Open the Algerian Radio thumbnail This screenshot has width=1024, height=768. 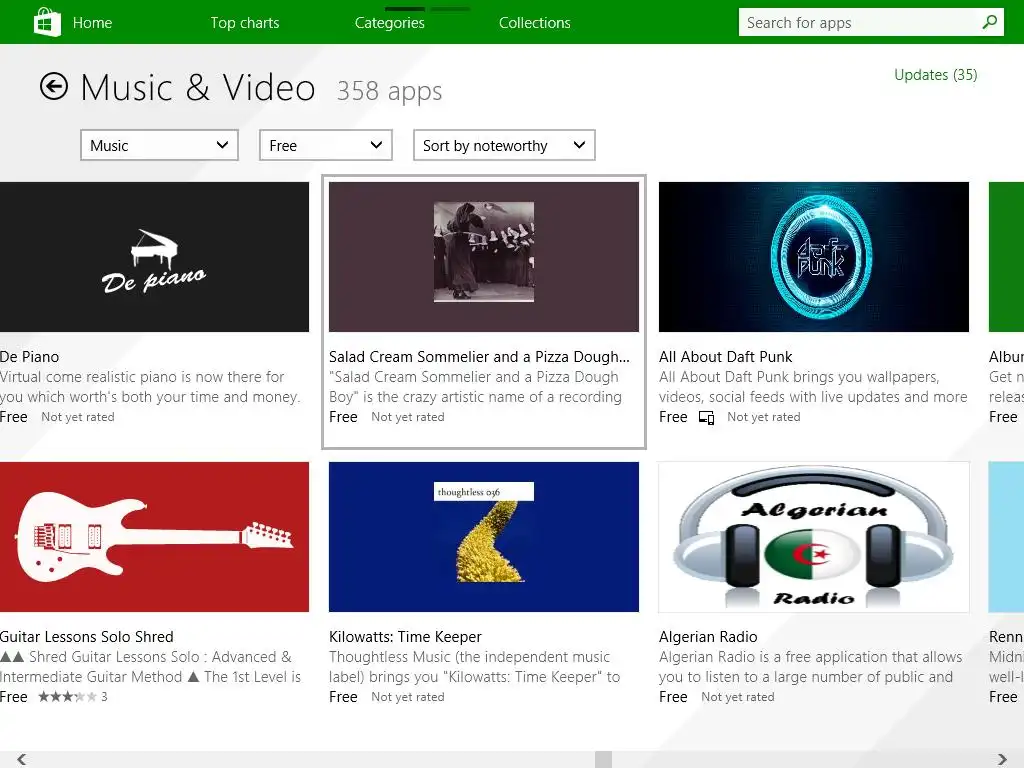[814, 537]
